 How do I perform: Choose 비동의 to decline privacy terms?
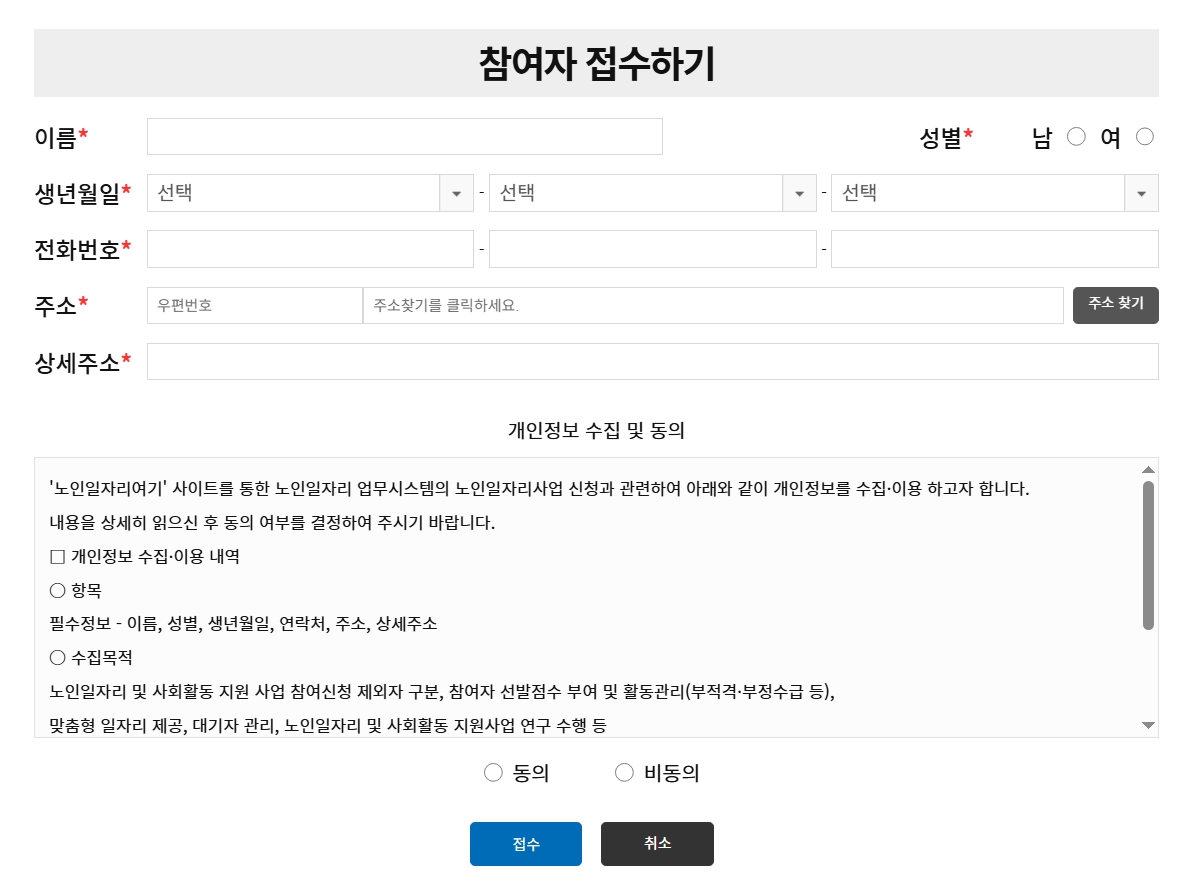coord(624,771)
